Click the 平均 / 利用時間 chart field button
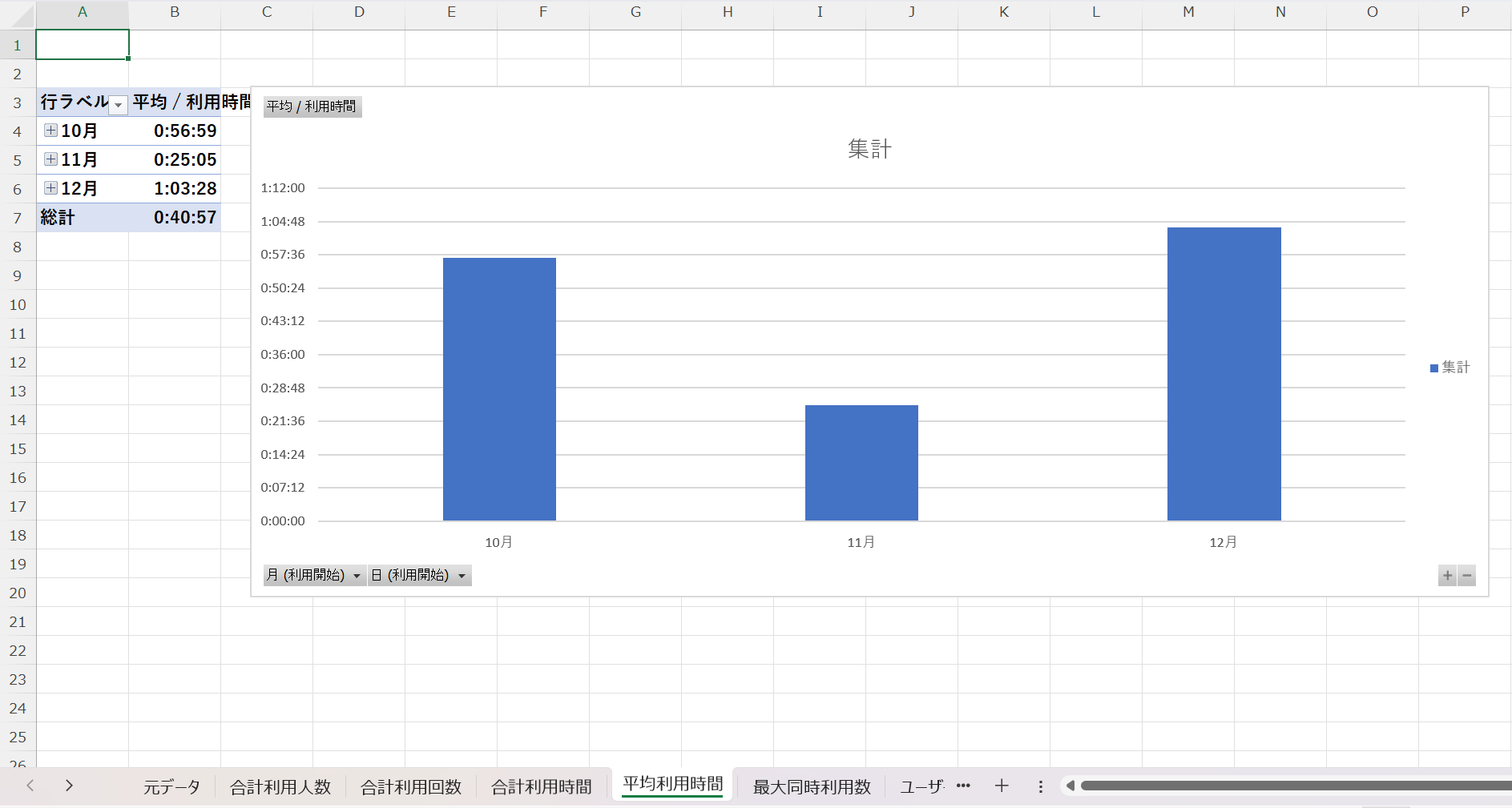 [312, 107]
